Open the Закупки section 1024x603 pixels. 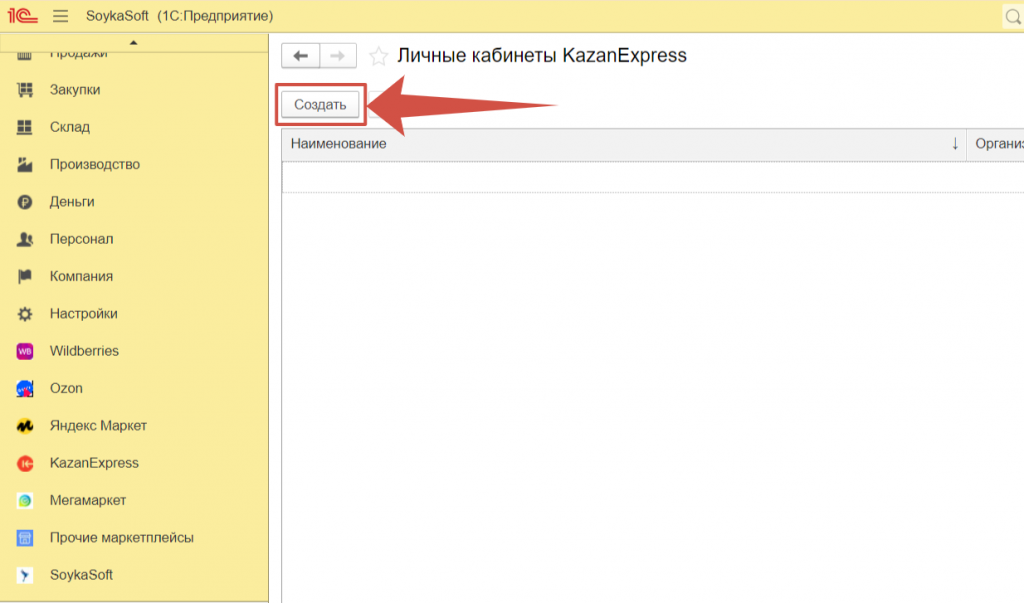point(75,90)
